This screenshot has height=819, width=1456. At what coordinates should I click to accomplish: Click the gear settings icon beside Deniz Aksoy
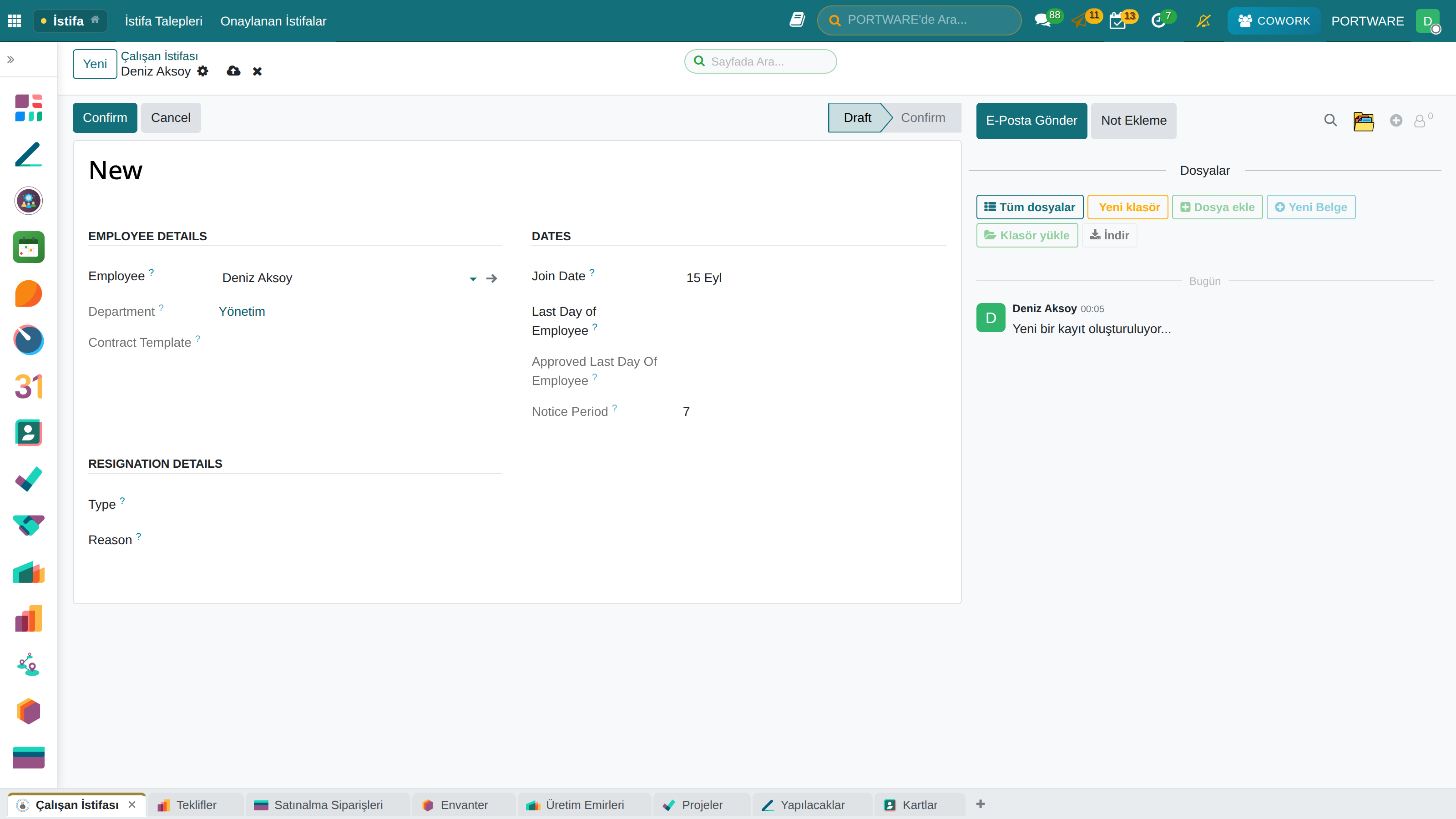(203, 71)
